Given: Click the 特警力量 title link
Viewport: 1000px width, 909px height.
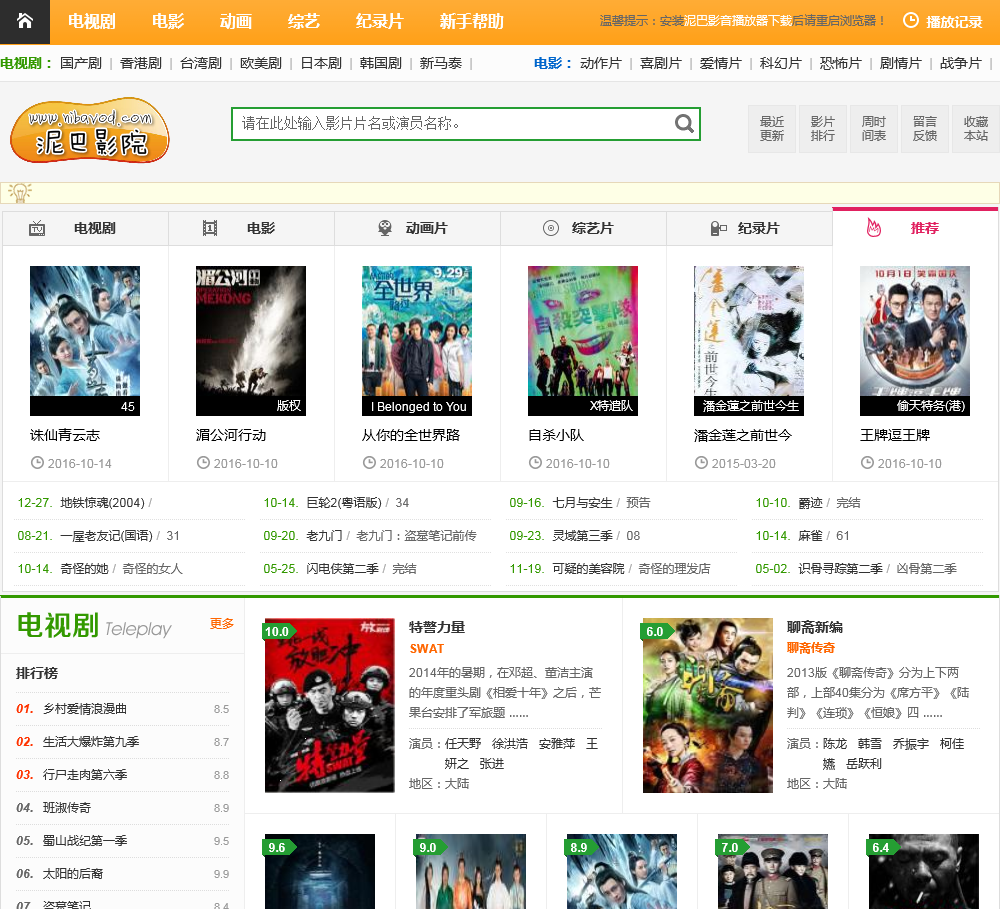Looking at the screenshot, I should (437, 627).
